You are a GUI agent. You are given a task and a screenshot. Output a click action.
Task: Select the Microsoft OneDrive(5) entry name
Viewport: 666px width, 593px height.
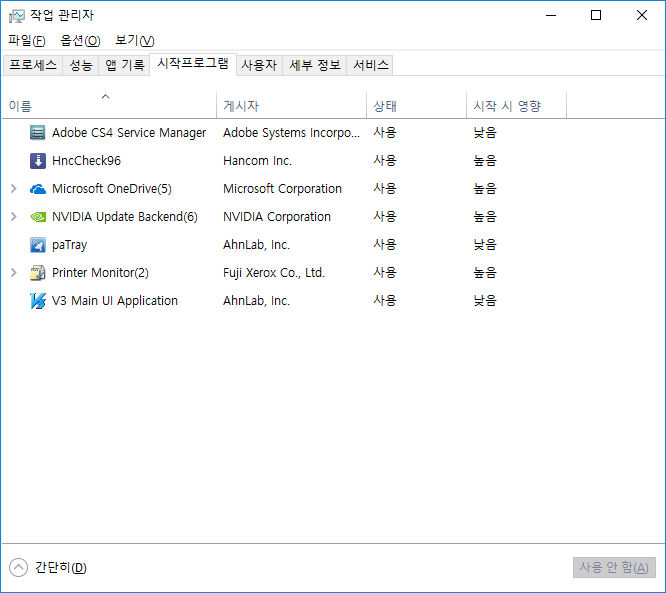point(112,189)
